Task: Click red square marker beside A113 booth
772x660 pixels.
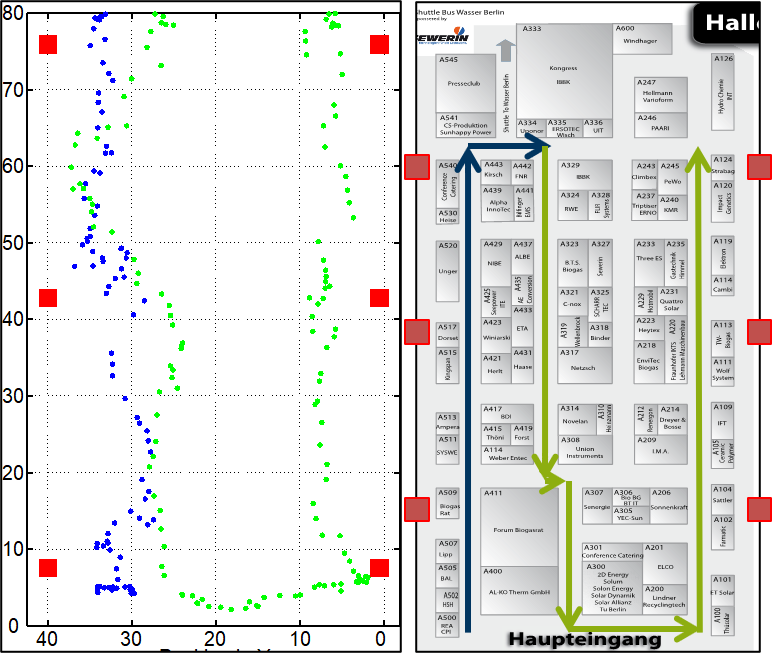Action: [x=759, y=332]
